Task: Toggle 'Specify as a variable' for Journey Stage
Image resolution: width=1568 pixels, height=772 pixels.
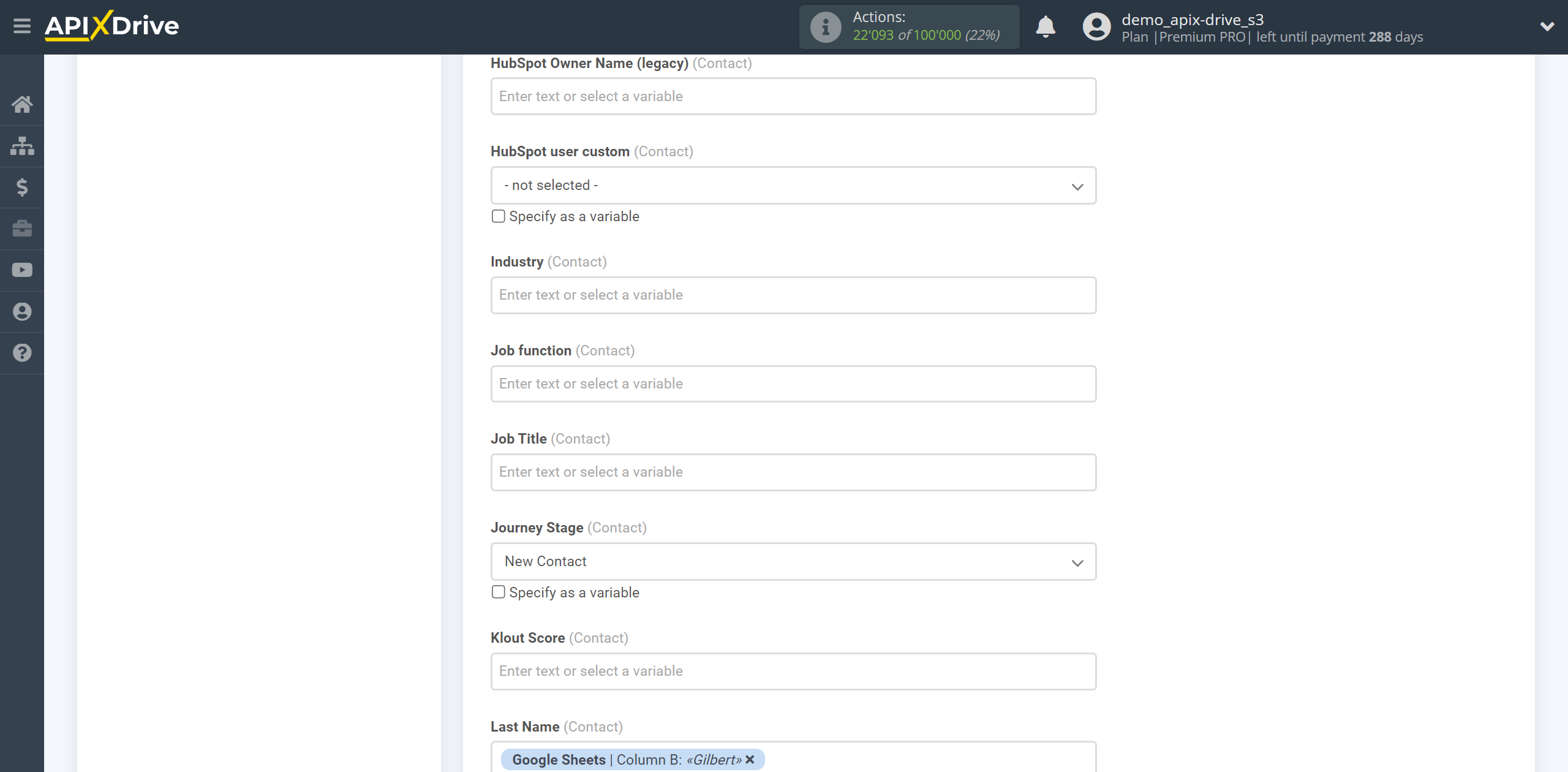Action: 498,591
